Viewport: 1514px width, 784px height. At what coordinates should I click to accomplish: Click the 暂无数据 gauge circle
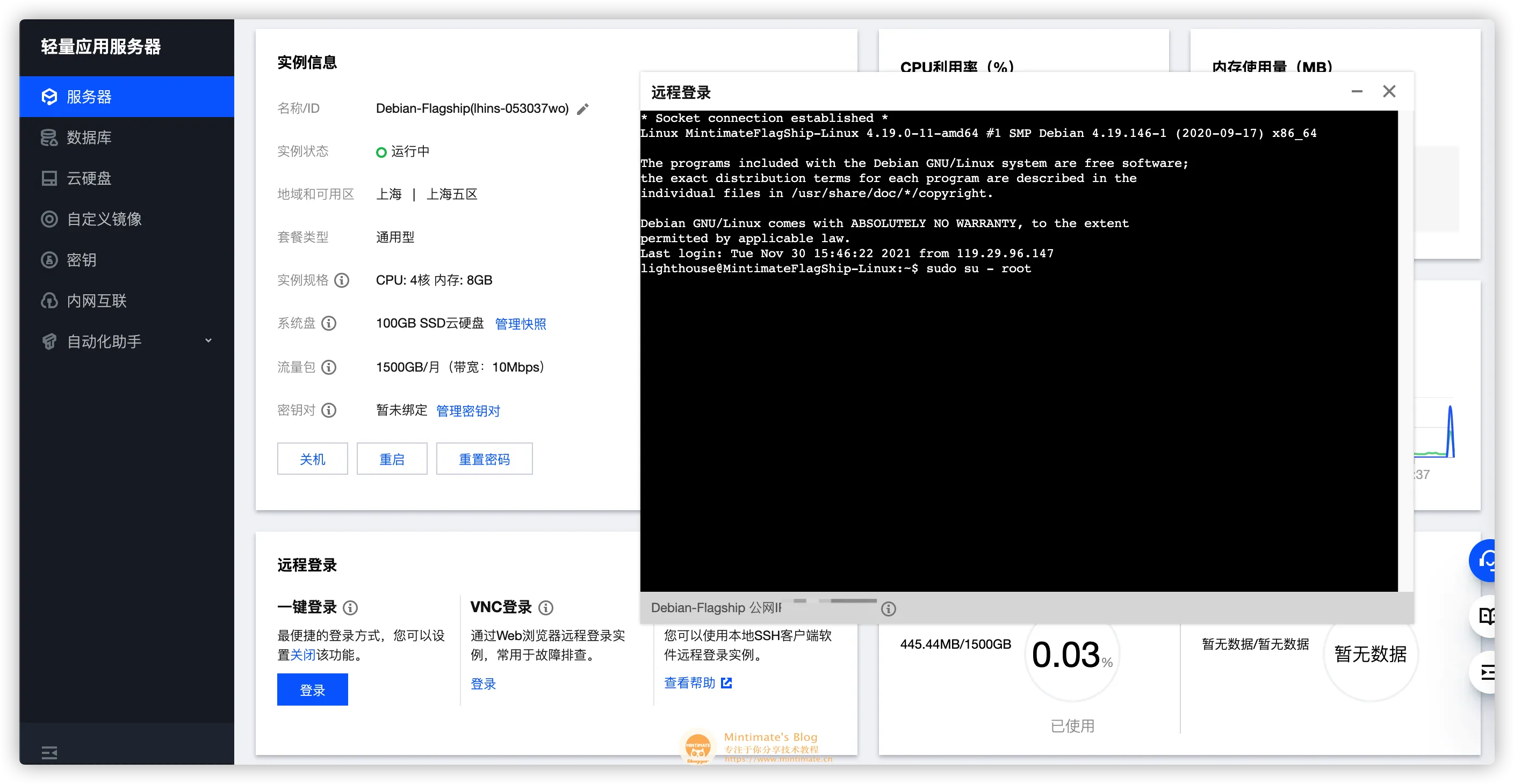(1370, 654)
